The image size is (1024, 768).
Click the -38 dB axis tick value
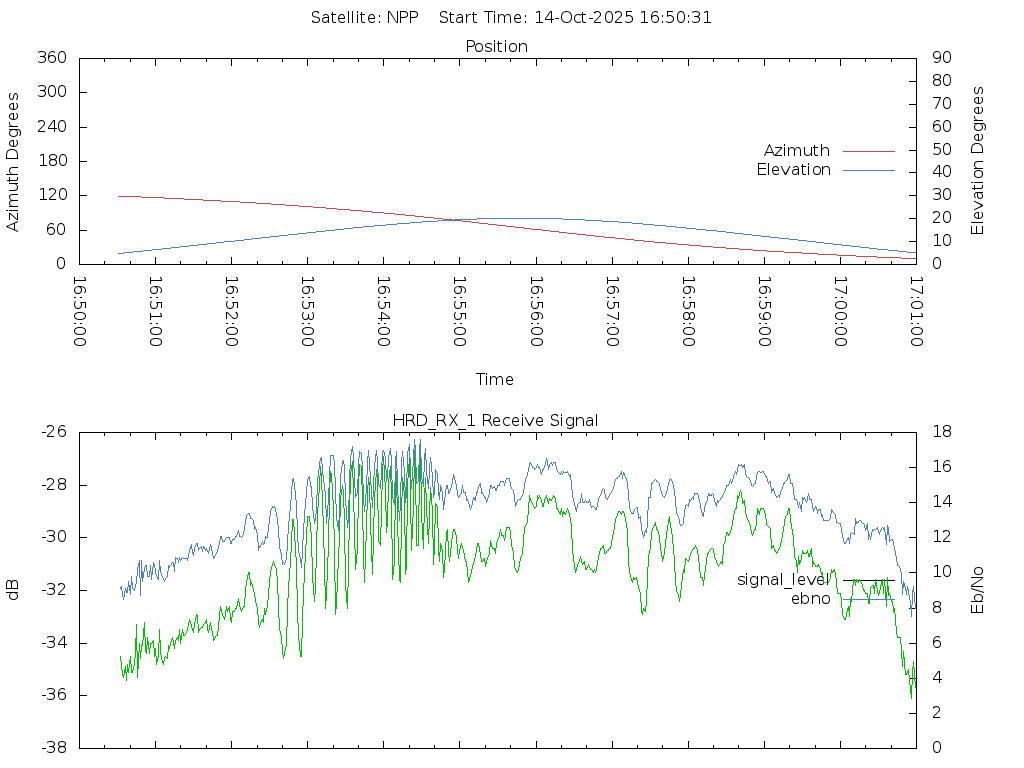pos(53,748)
